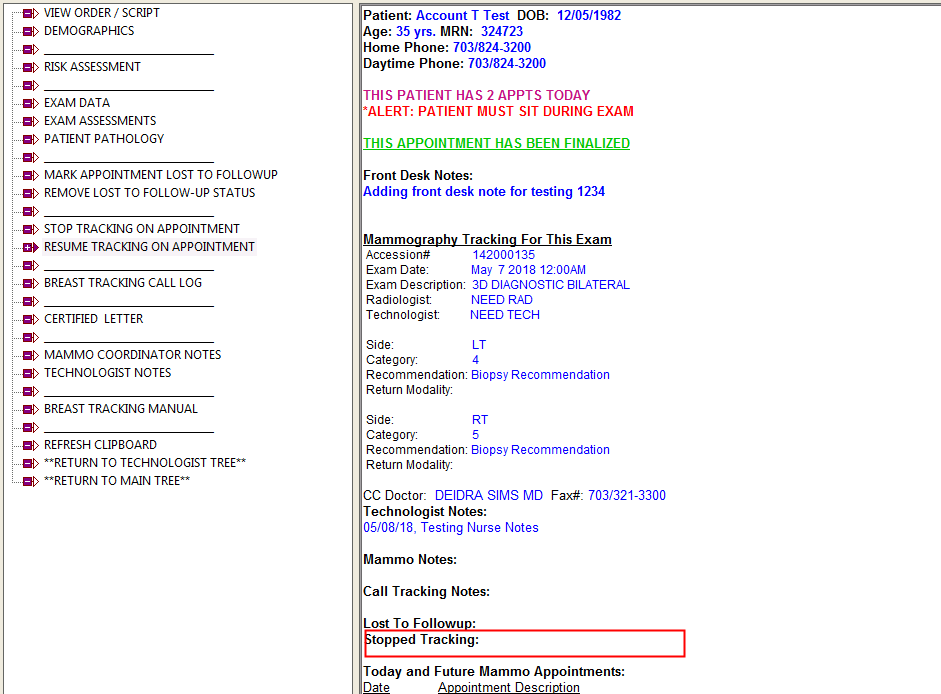Collapse the BREAST TRACKING CALL LOG node icon
Image resolution: width=941 pixels, height=694 pixels.
tap(29, 283)
